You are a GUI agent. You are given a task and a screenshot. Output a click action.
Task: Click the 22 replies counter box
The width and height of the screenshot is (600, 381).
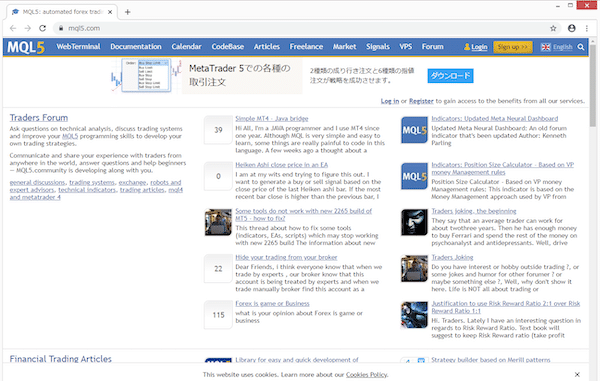coord(218,269)
